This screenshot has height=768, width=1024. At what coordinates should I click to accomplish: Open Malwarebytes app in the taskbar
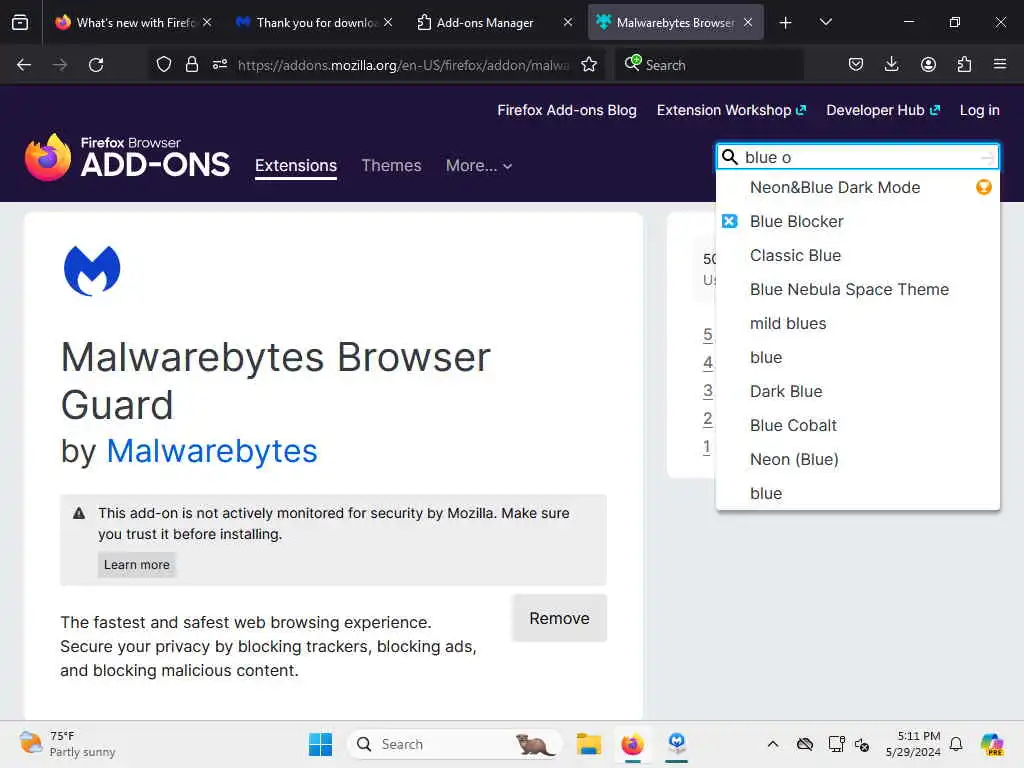pos(677,743)
